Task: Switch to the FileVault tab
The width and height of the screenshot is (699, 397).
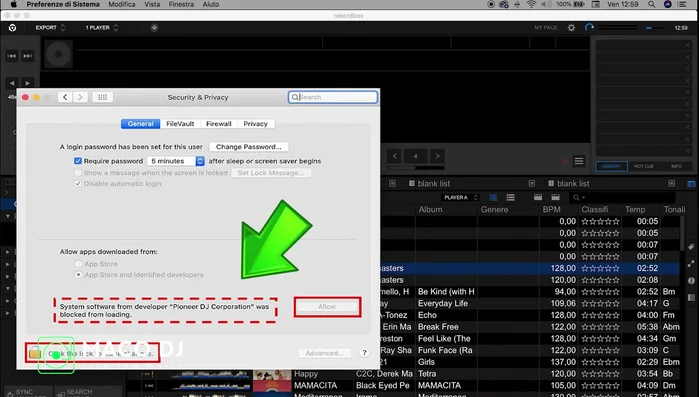Action: (x=180, y=124)
